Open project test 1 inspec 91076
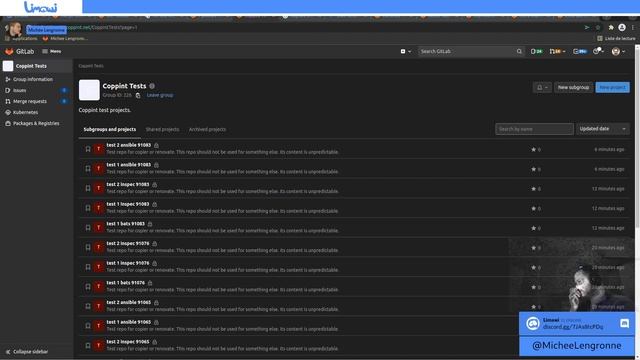 click(128, 263)
